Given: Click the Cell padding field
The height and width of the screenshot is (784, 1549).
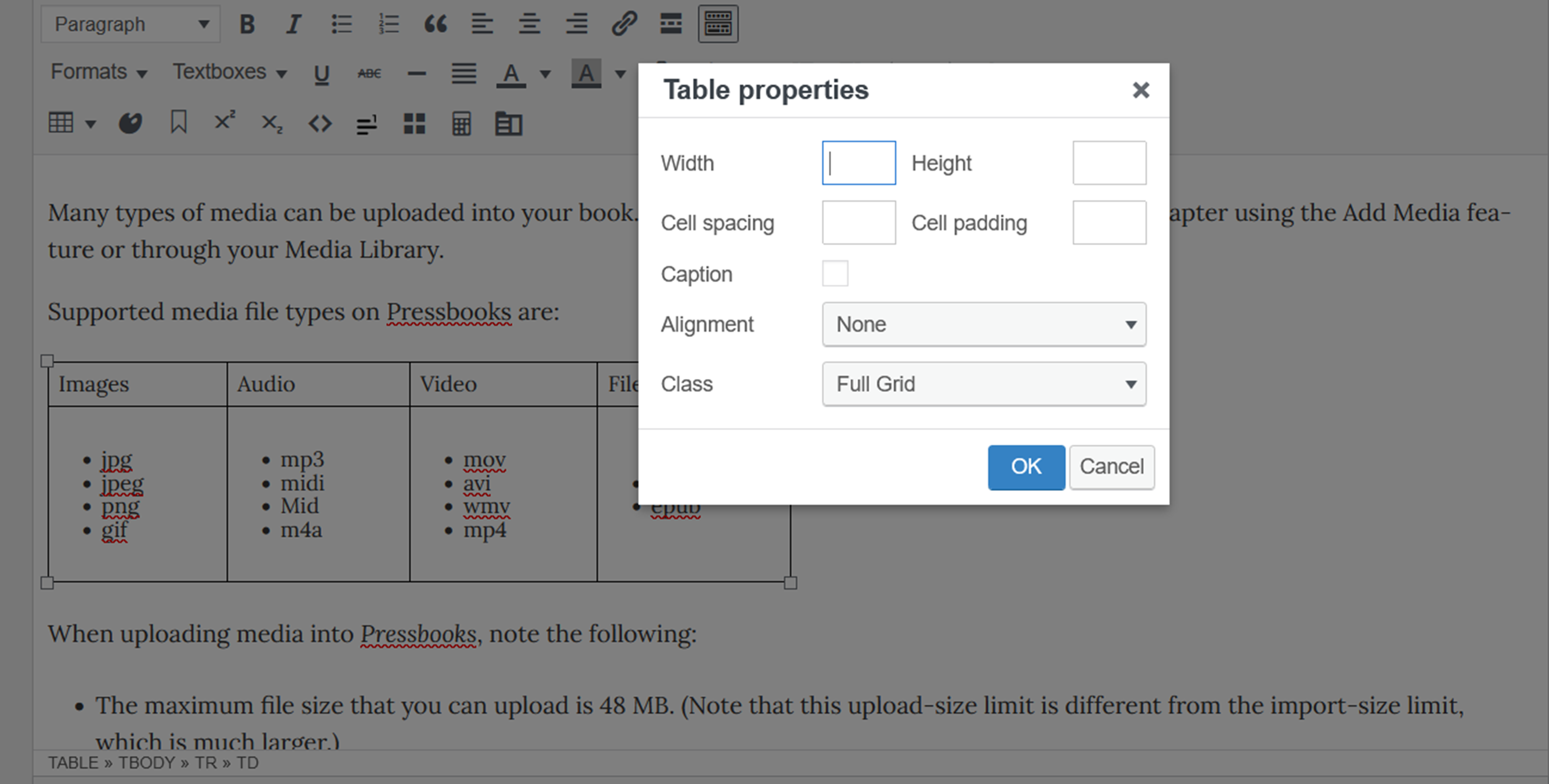Looking at the screenshot, I should pos(1109,222).
